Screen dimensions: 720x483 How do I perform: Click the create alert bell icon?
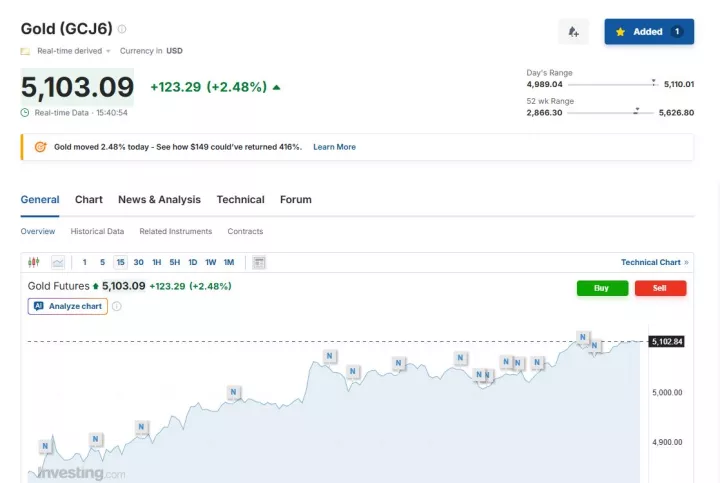click(573, 32)
